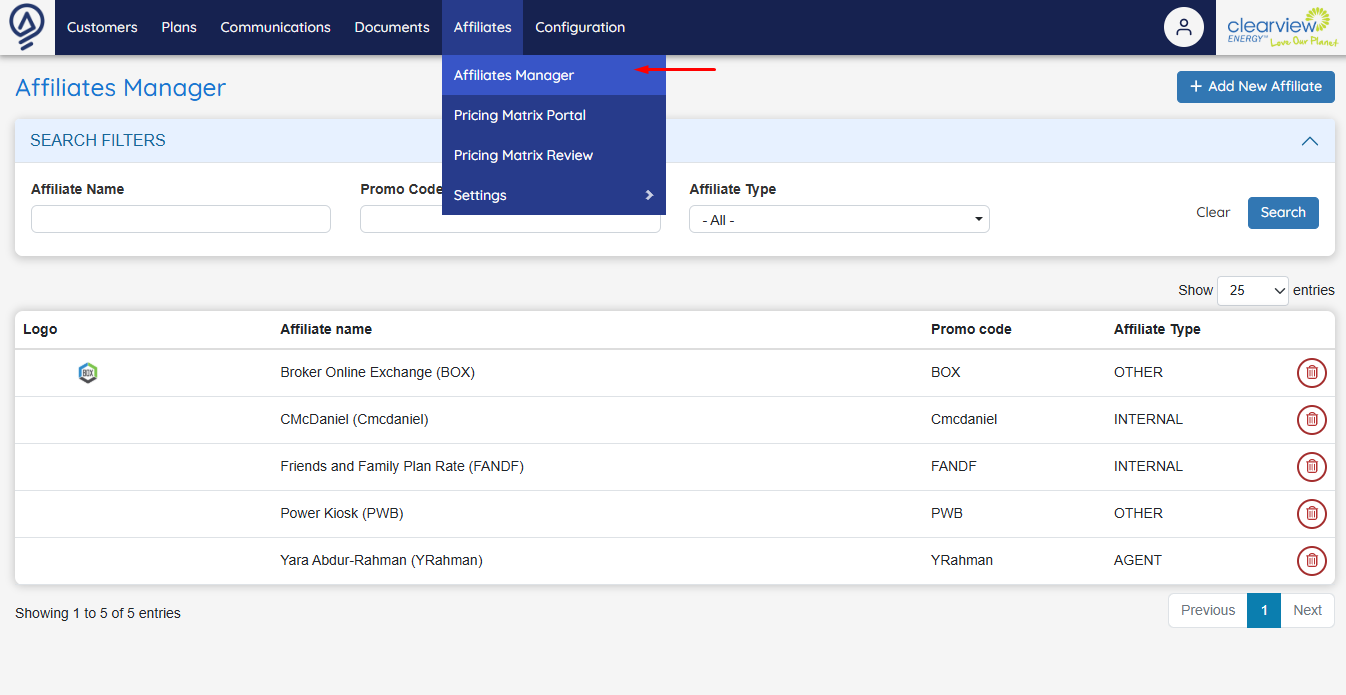Click the Clearview Energy logo
Image resolution: width=1346 pixels, height=695 pixels.
[1280, 27]
